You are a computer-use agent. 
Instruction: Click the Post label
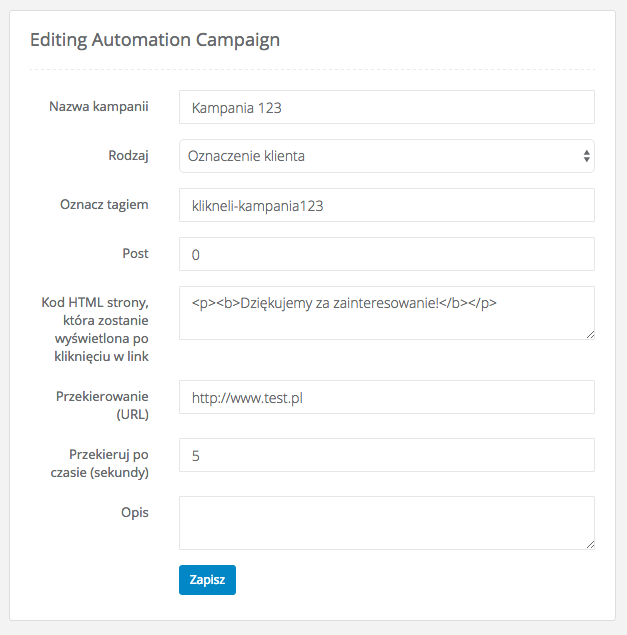pos(135,254)
